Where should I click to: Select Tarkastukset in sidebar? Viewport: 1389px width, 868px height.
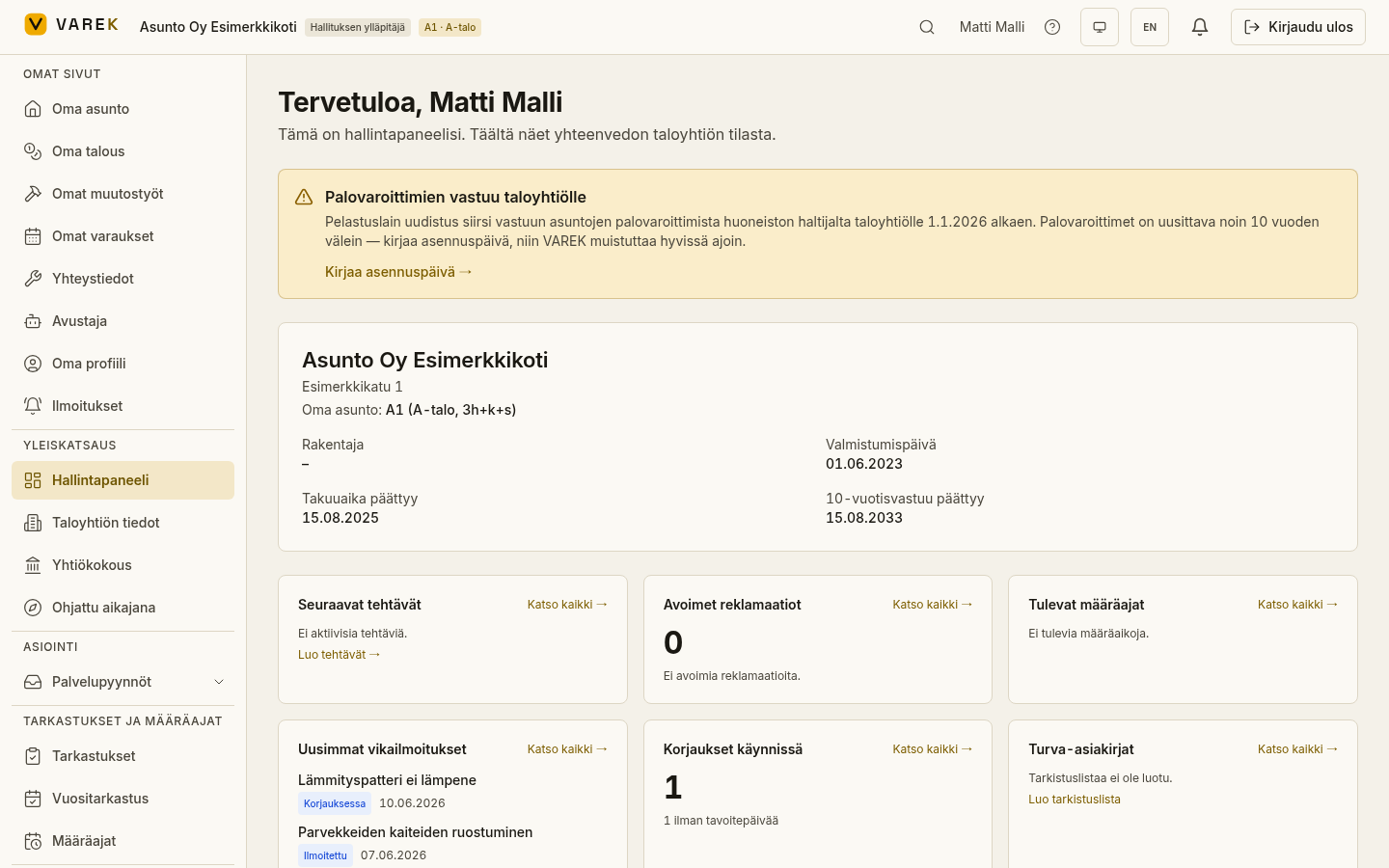coord(123,756)
